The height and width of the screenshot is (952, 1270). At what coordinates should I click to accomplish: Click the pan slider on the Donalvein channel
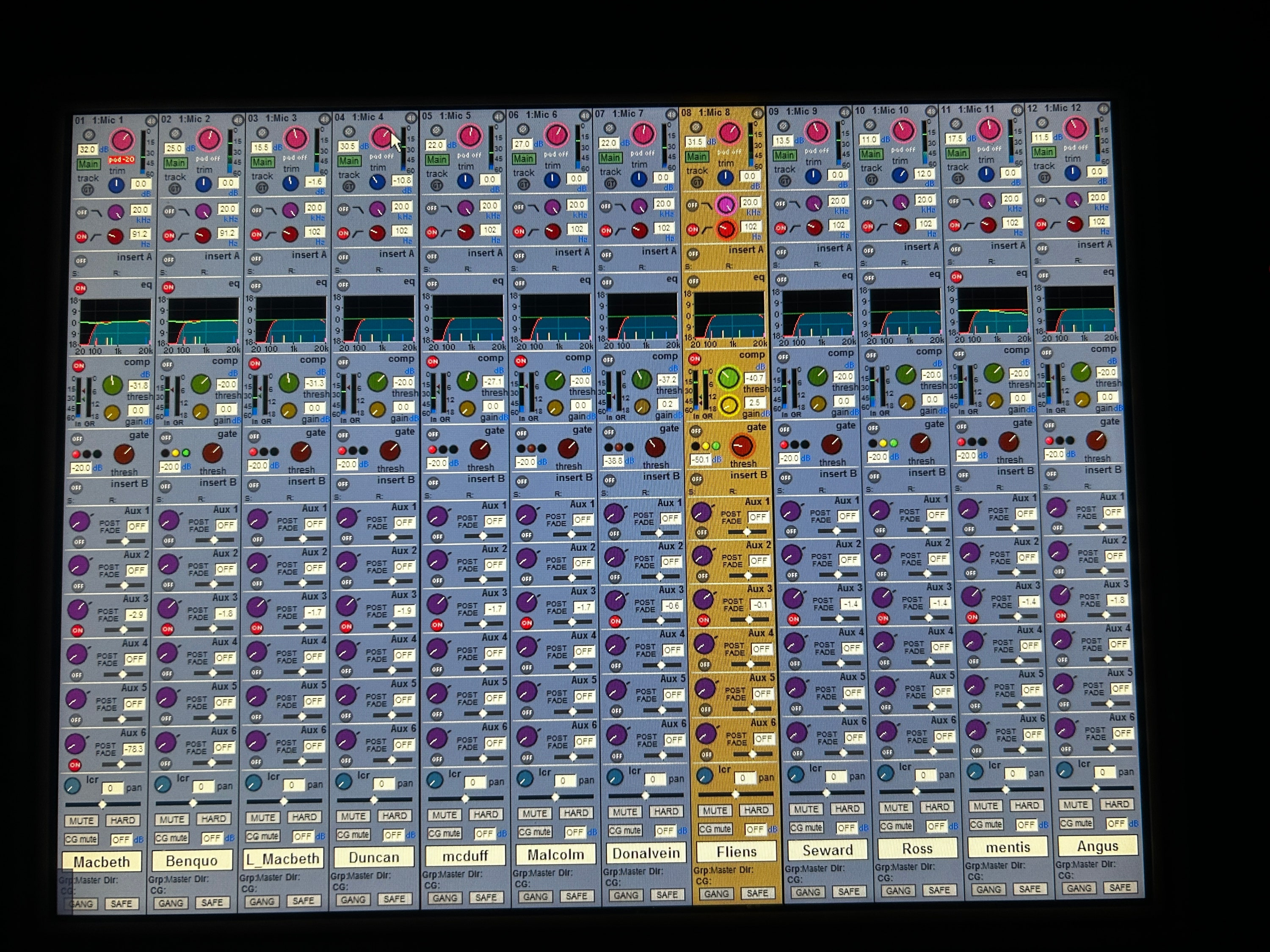click(x=646, y=796)
